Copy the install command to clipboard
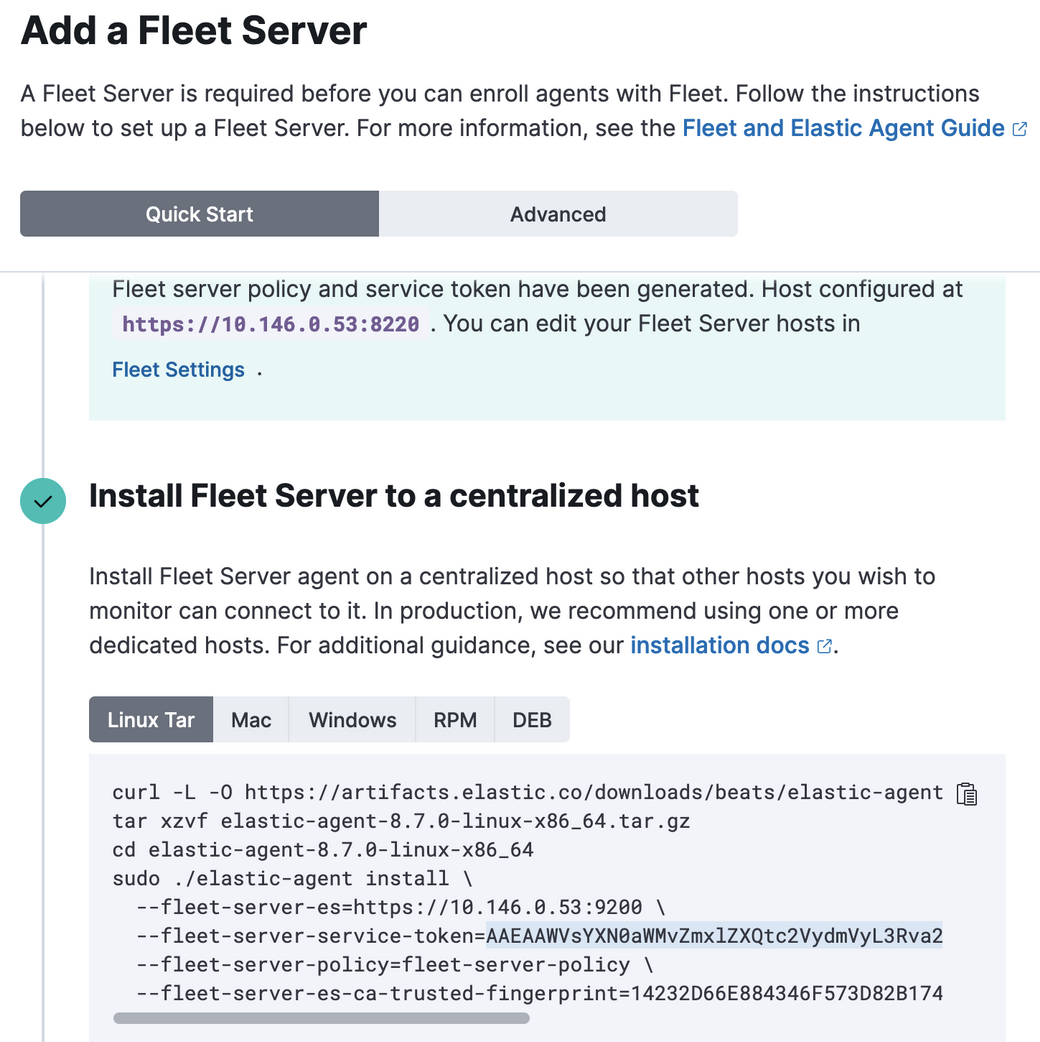1040x1042 pixels. pyautogui.click(x=967, y=794)
